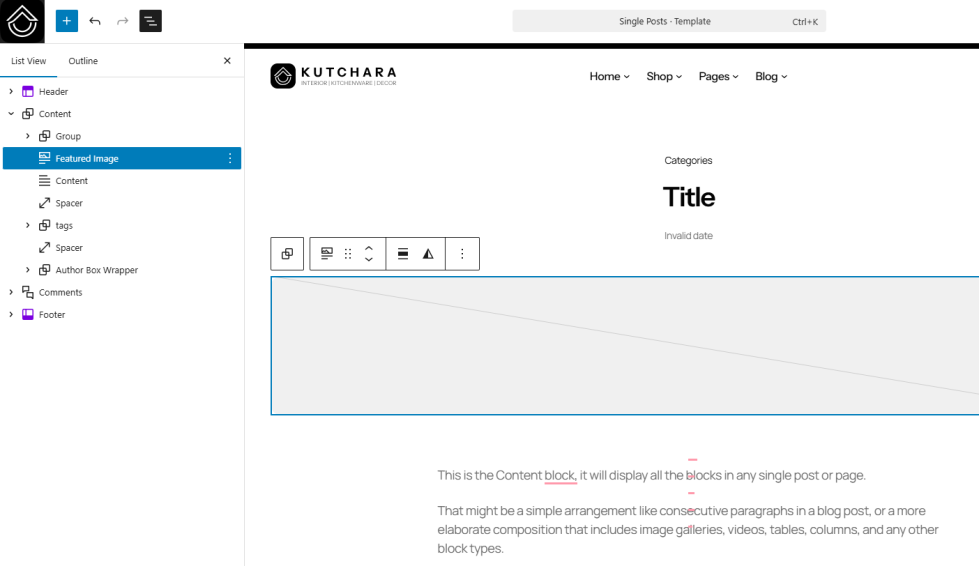This screenshot has width=979, height=566.
Task: Select the Header template part icon
Action: point(27,92)
